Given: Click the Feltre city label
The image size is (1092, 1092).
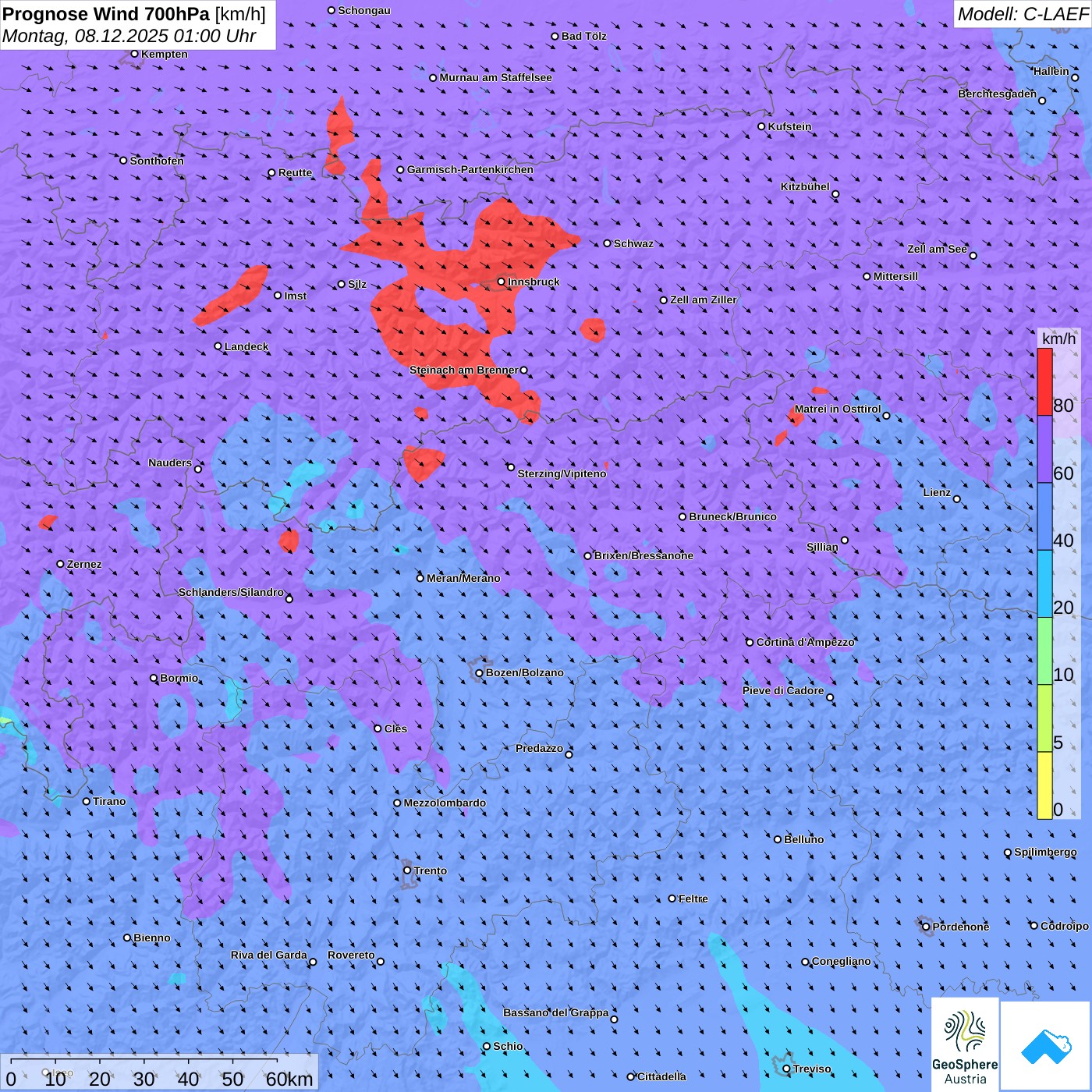Looking at the screenshot, I should (693, 899).
